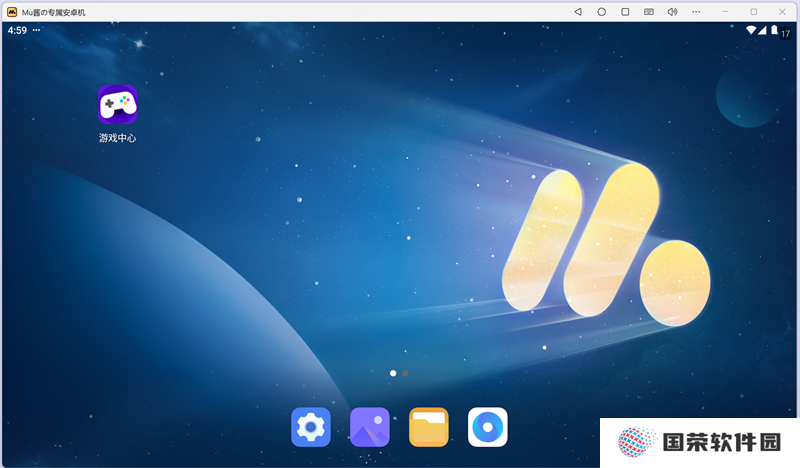
Task: Click the emulator Home circle button
Action: point(602,12)
